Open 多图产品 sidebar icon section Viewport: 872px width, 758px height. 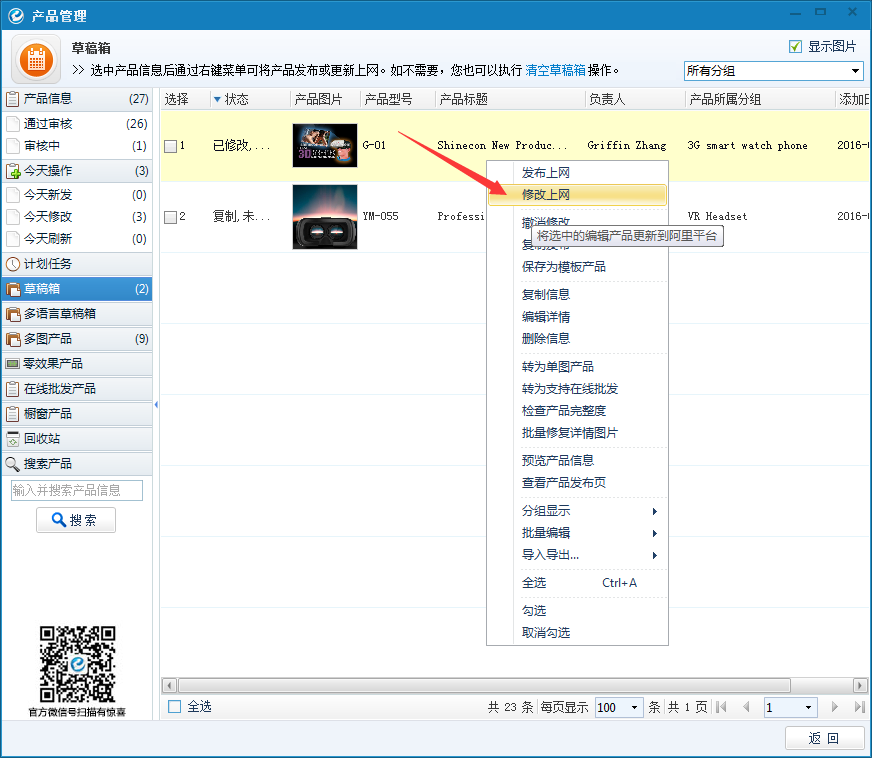13,339
